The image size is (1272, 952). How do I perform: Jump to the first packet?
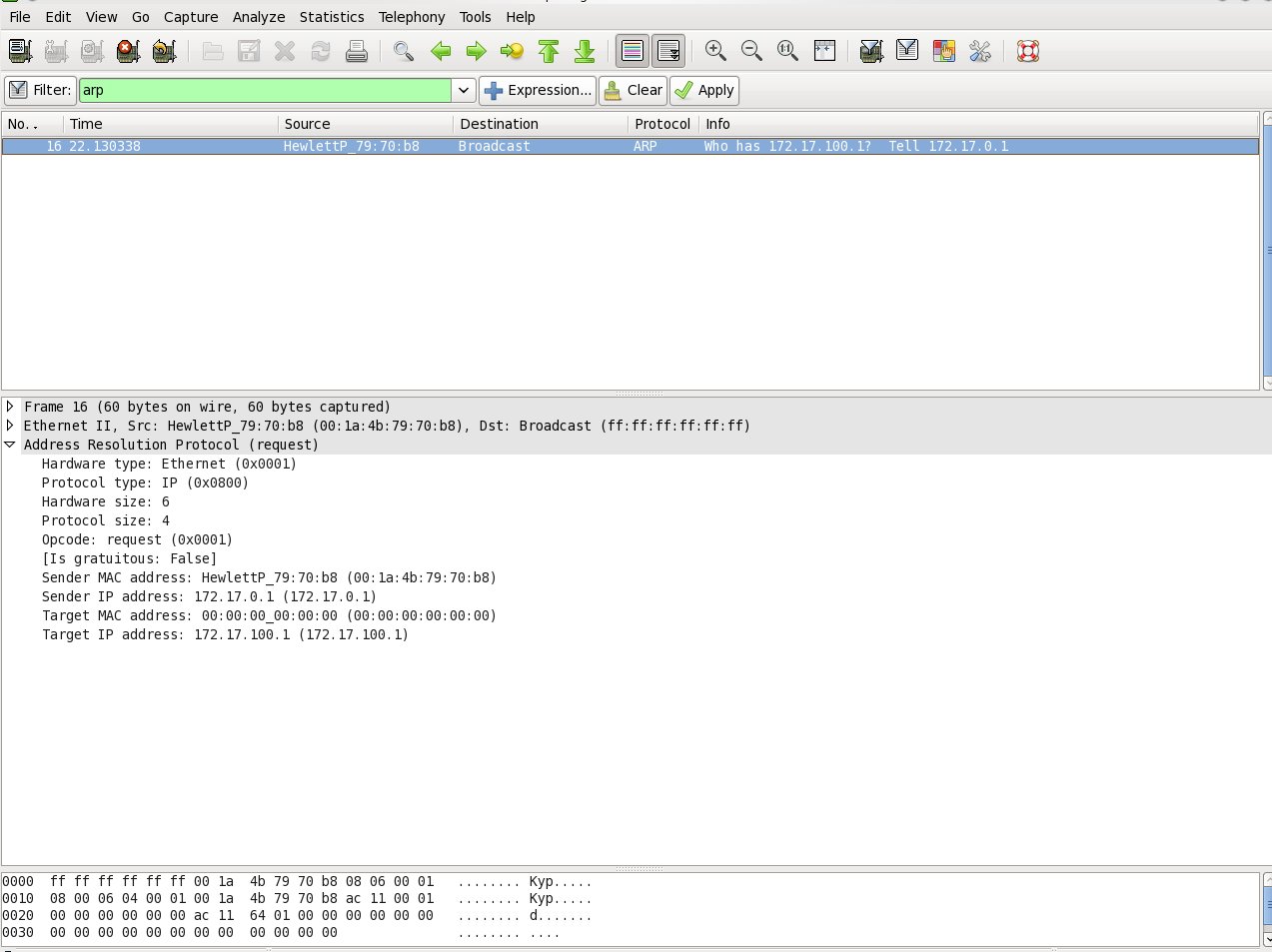(549, 51)
